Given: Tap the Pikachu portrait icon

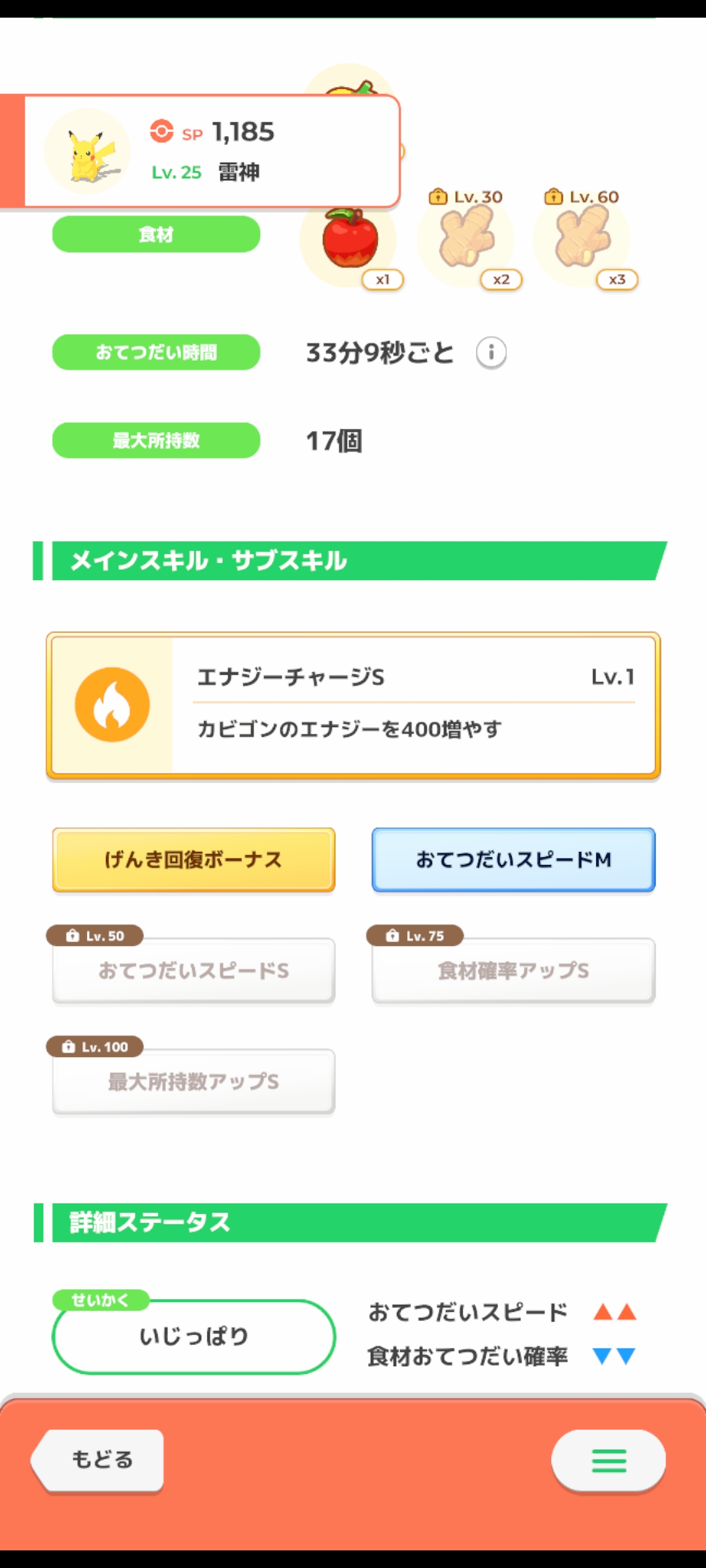Looking at the screenshot, I should [88, 152].
